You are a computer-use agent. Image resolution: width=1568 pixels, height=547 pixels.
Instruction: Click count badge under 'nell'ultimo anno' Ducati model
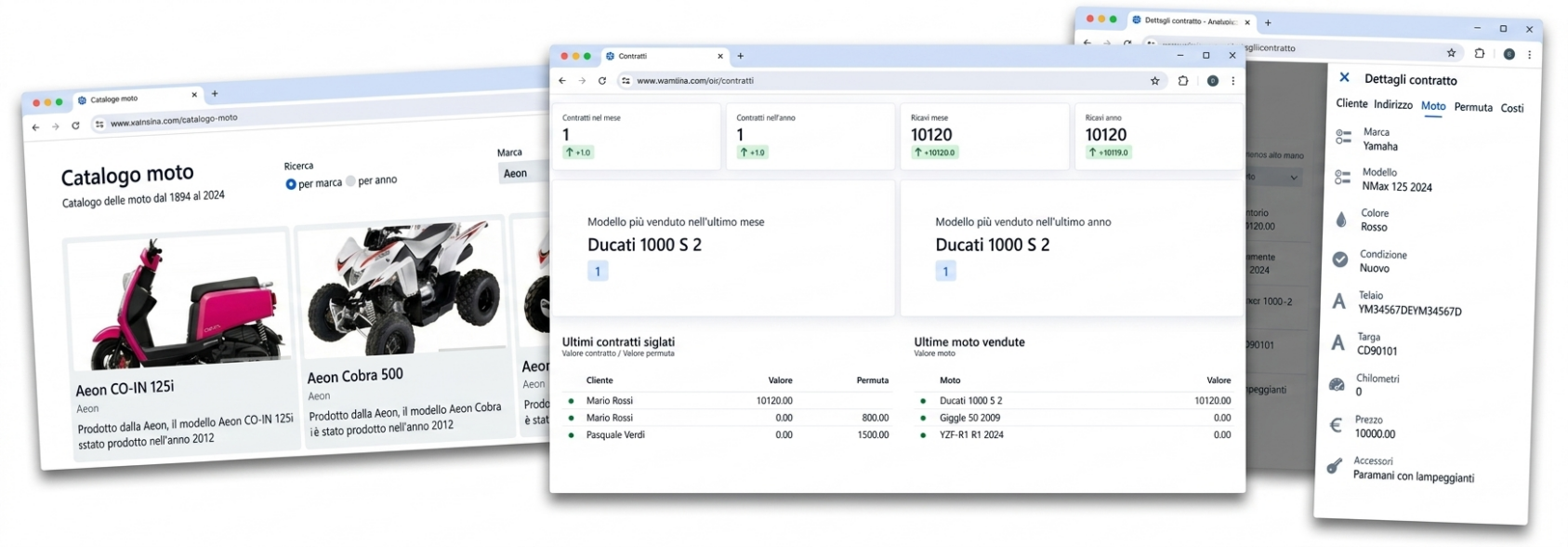click(x=945, y=272)
